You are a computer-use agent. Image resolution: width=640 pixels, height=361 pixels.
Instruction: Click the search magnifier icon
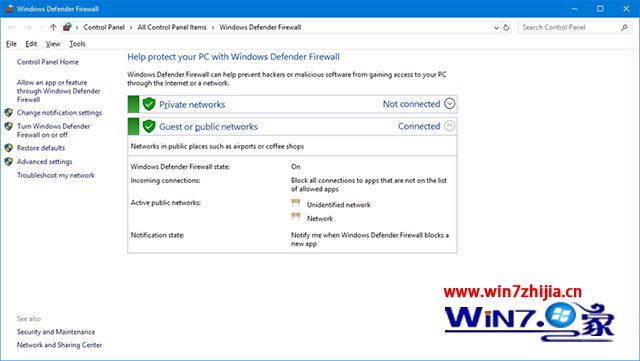[624, 27]
